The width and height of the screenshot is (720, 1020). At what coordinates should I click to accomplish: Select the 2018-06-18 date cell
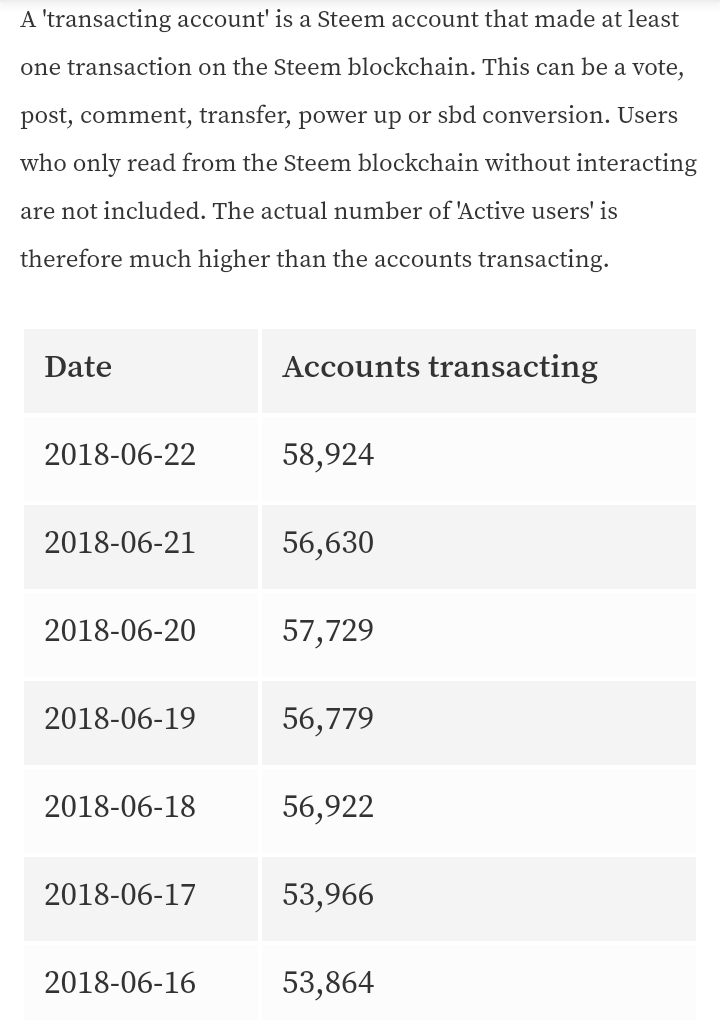pyautogui.click(x=141, y=811)
